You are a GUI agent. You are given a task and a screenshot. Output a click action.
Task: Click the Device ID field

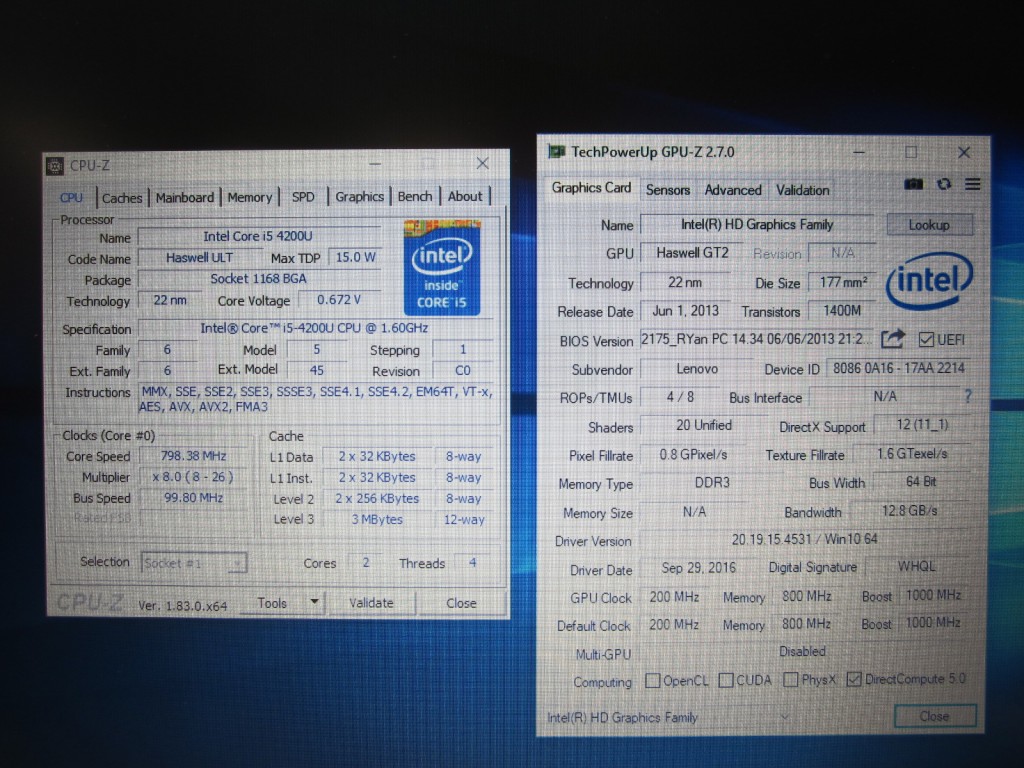(x=899, y=368)
